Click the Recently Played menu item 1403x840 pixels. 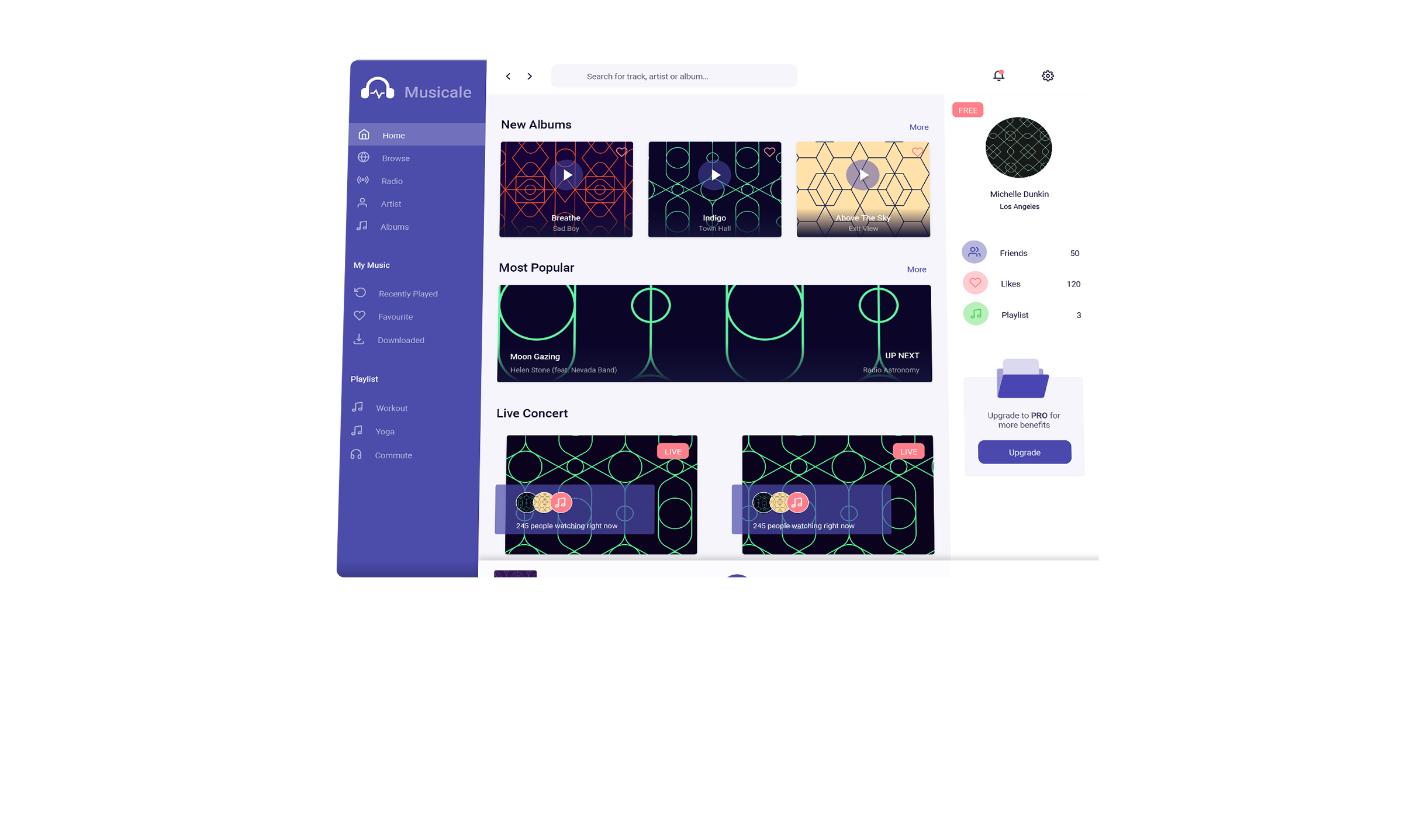click(x=408, y=293)
